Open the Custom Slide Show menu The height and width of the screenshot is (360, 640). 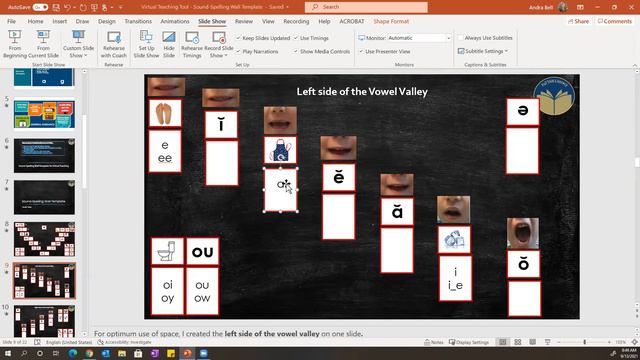pos(78,44)
